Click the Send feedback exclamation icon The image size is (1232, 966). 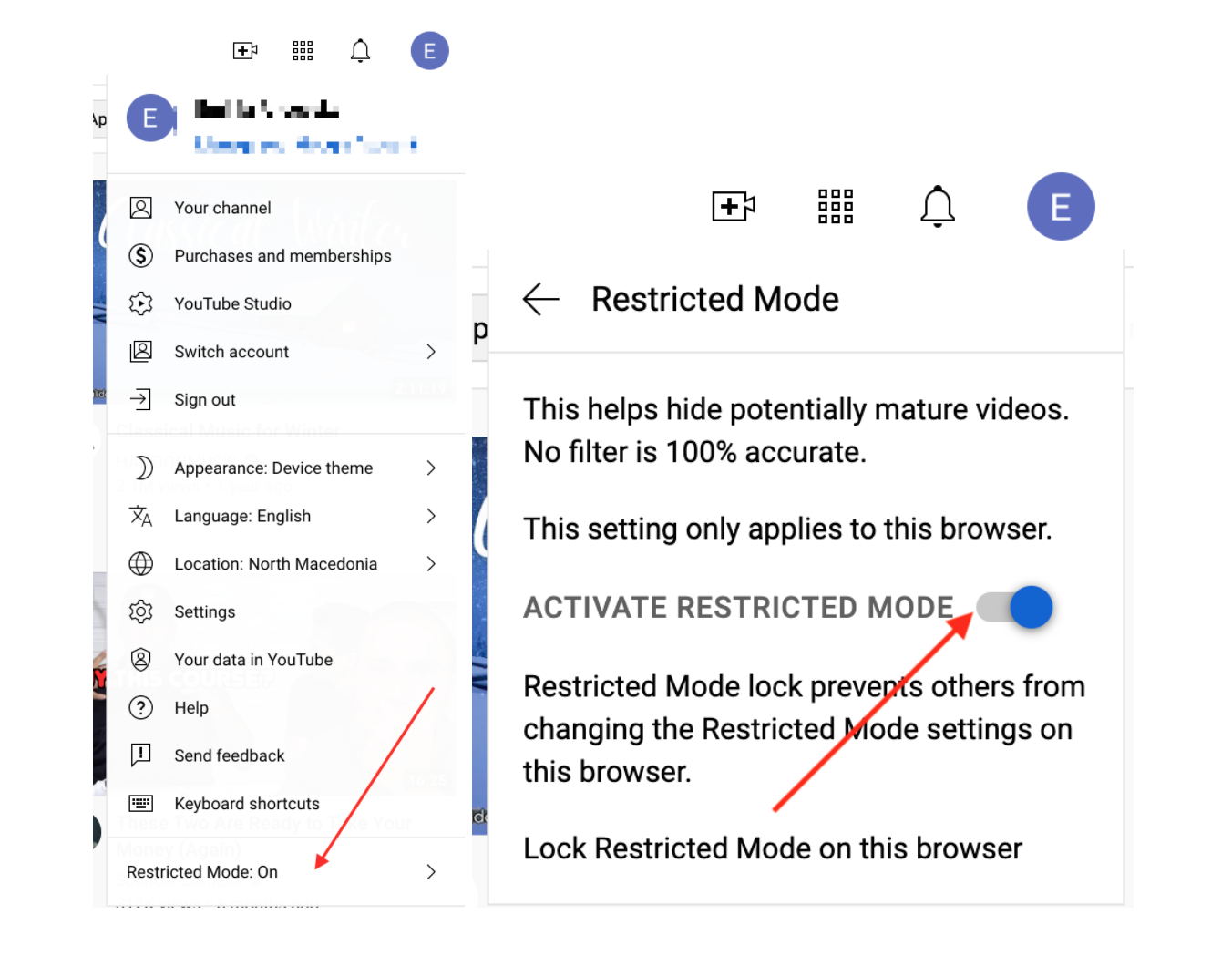[x=141, y=755]
